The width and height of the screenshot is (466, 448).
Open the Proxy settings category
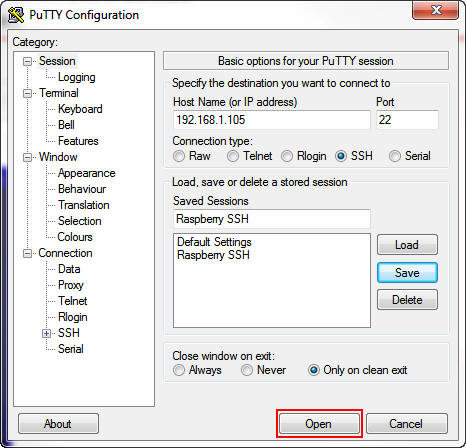point(70,285)
